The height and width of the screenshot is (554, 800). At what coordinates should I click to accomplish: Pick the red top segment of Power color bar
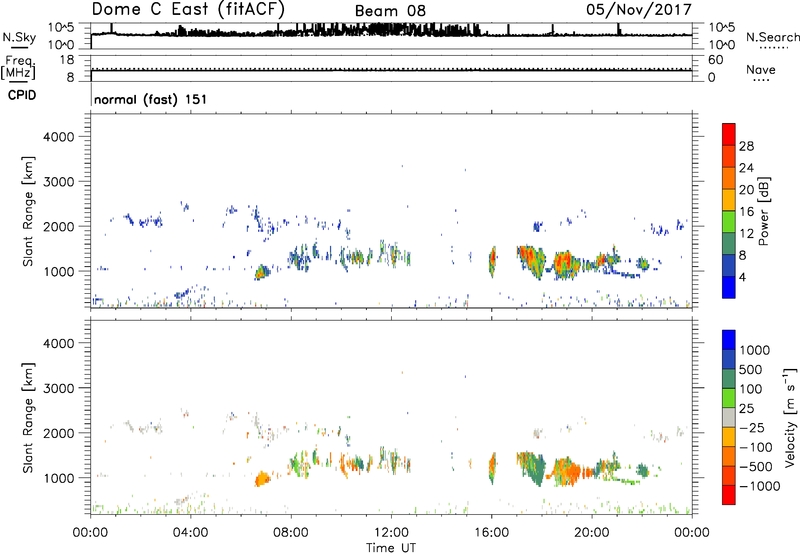coord(729,134)
